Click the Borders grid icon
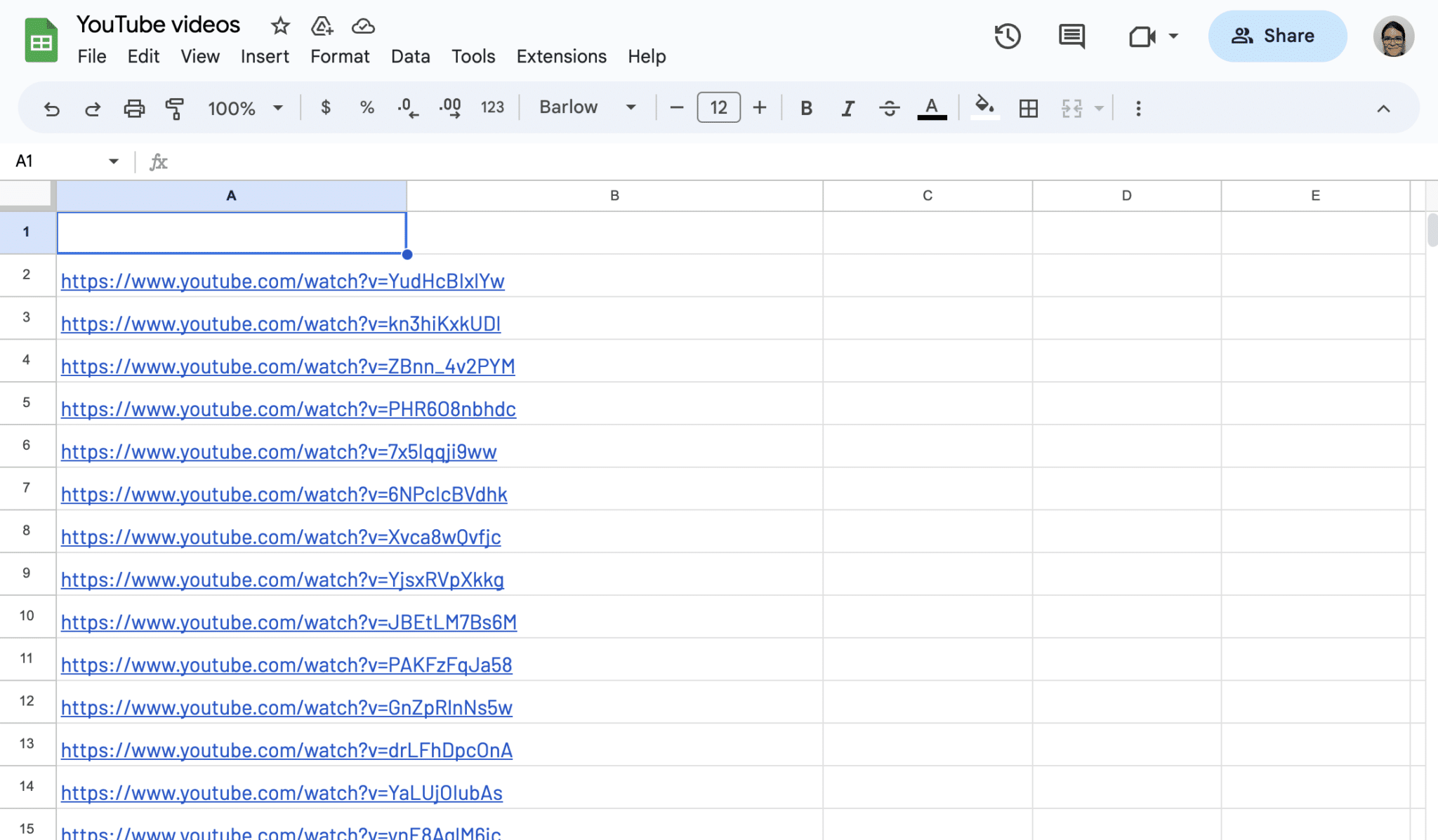This screenshot has width=1438, height=840. pos(1028,109)
